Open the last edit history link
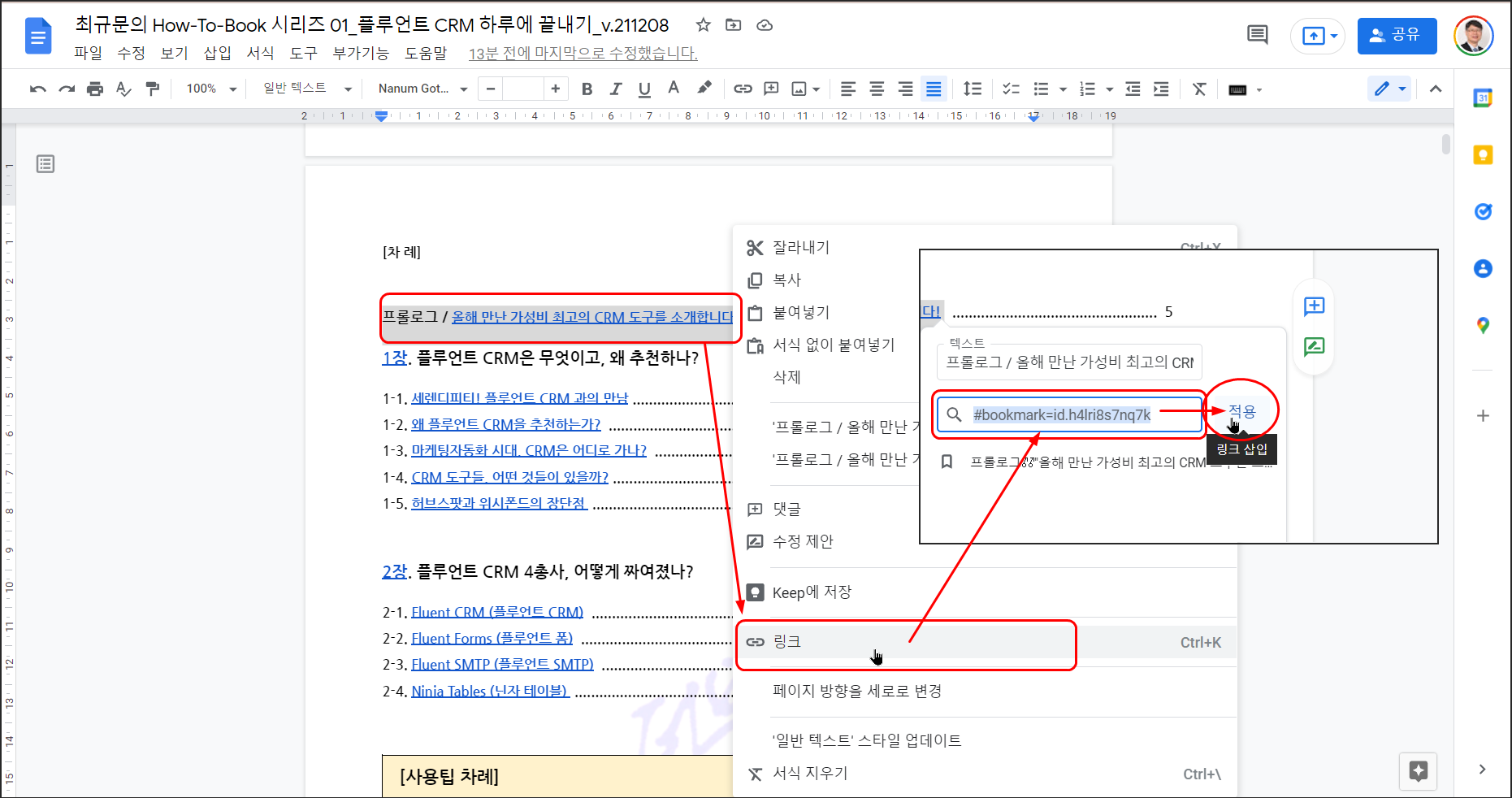 [x=583, y=54]
